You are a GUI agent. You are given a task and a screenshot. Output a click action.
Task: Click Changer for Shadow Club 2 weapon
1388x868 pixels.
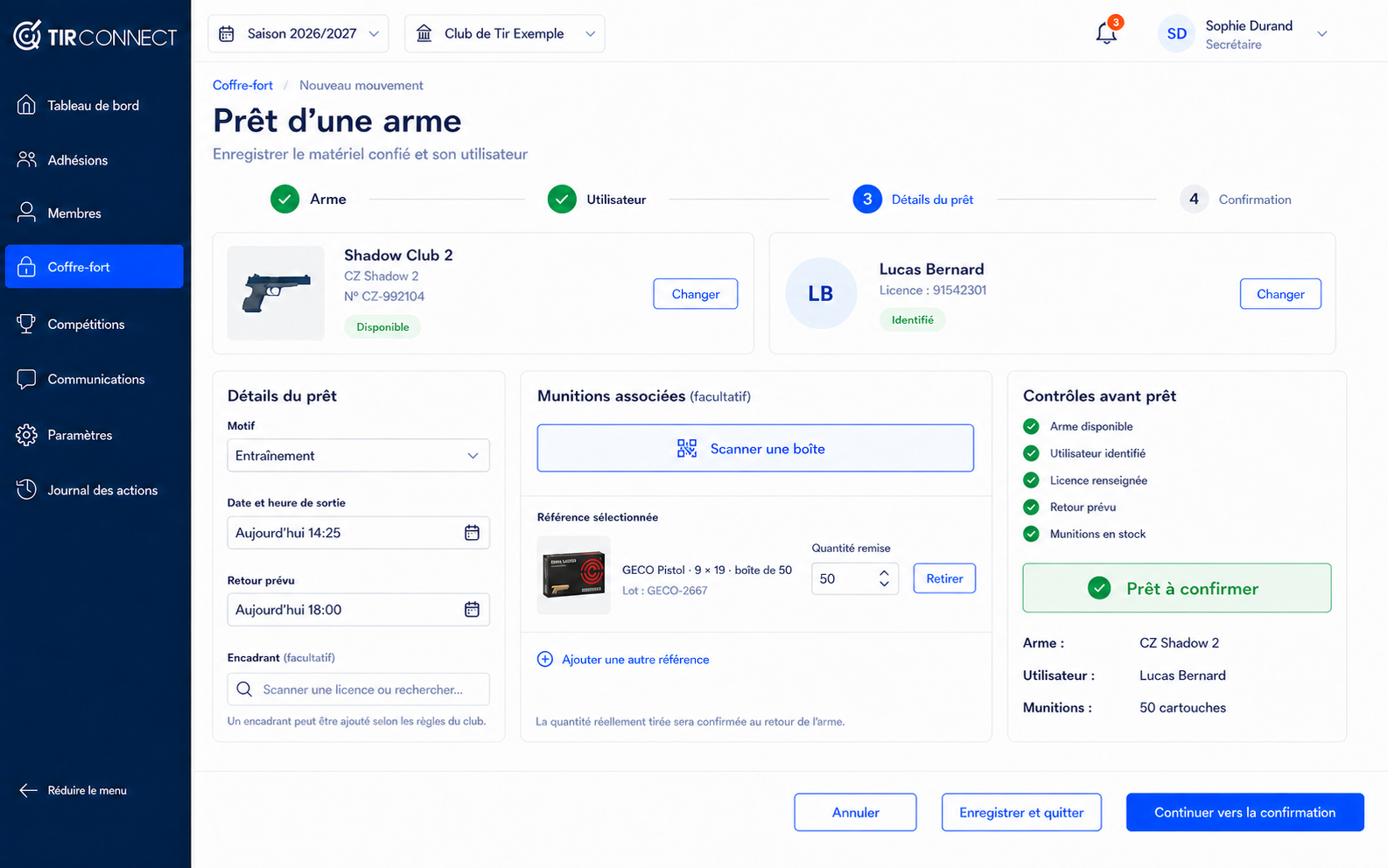[x=696, y=294]
